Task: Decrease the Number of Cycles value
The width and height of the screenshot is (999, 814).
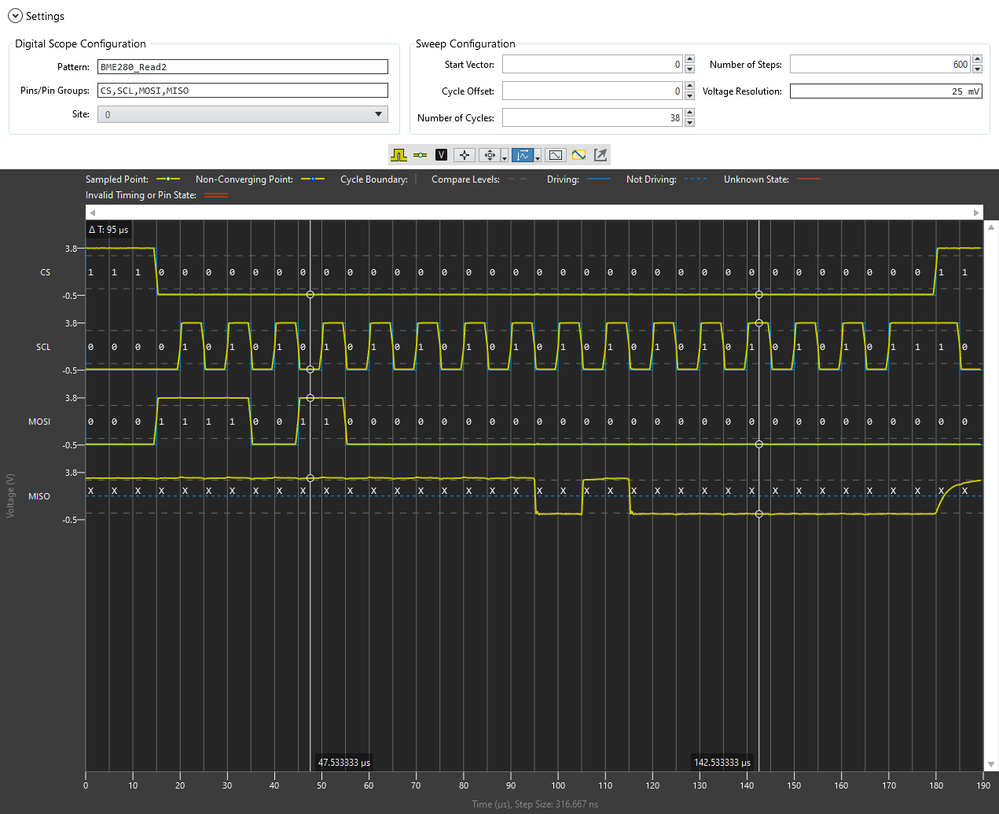Action: point(689,122)
